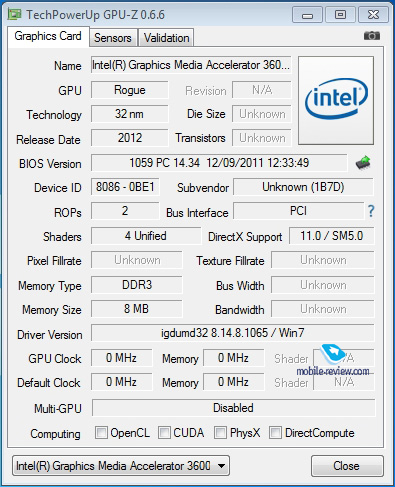
Task: Minimize the GPU-Z window
Action: [x=307, y=15]
